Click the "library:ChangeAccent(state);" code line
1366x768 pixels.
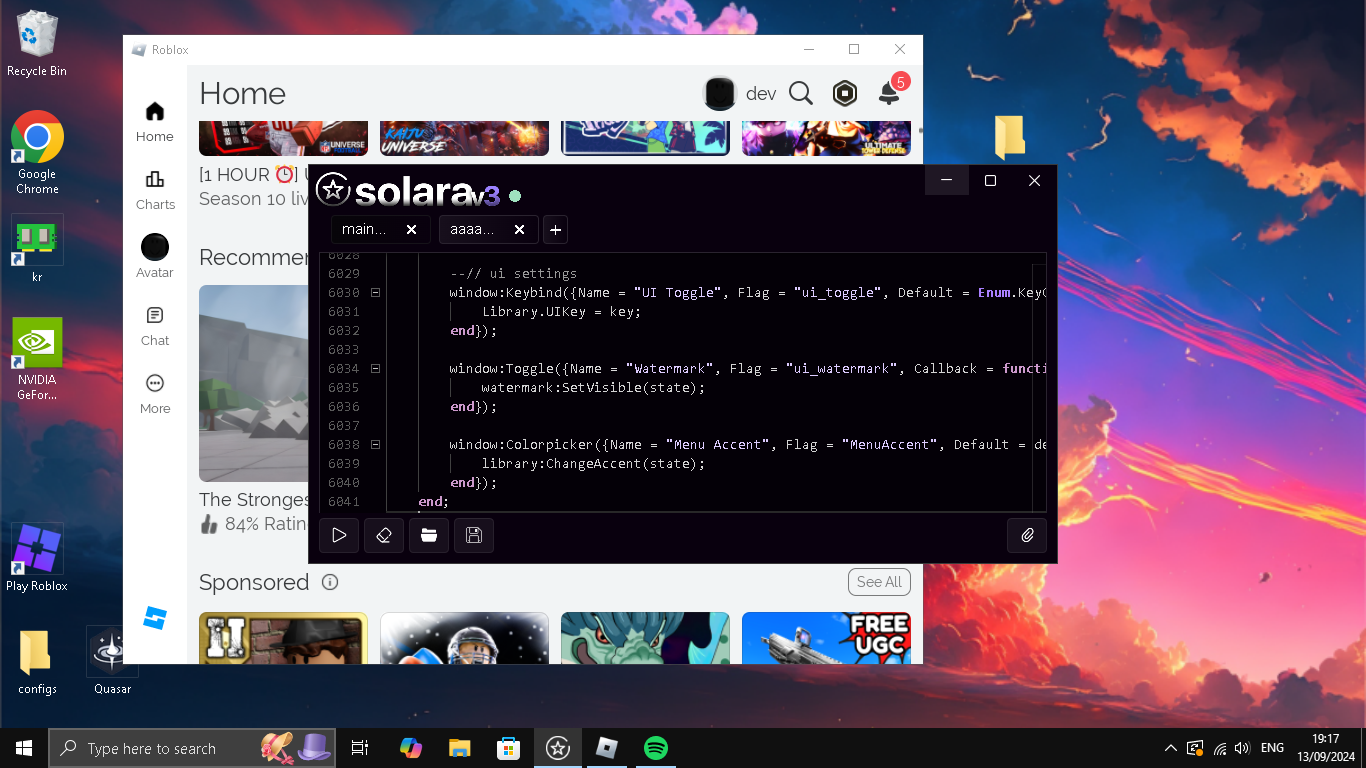coord(593,464)
